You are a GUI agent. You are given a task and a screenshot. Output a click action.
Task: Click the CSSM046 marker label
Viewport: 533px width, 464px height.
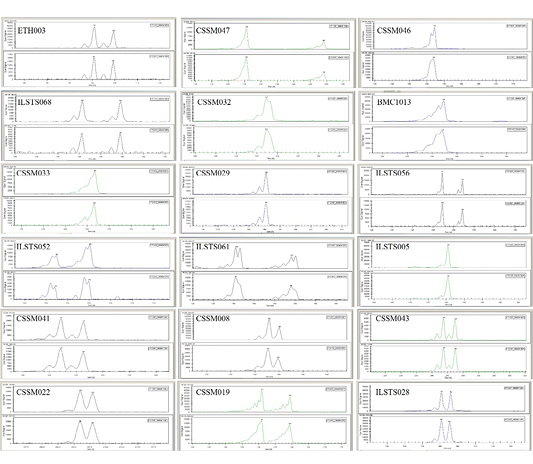[x=394, y=31]
